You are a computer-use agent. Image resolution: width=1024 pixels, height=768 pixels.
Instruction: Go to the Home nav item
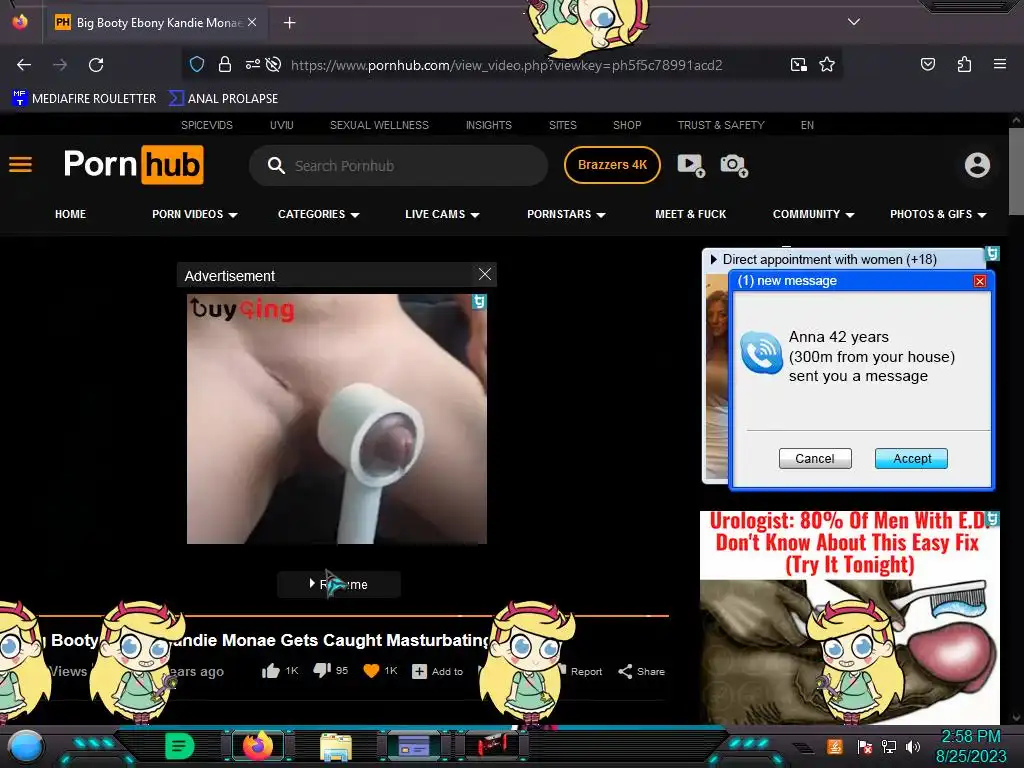71,214
